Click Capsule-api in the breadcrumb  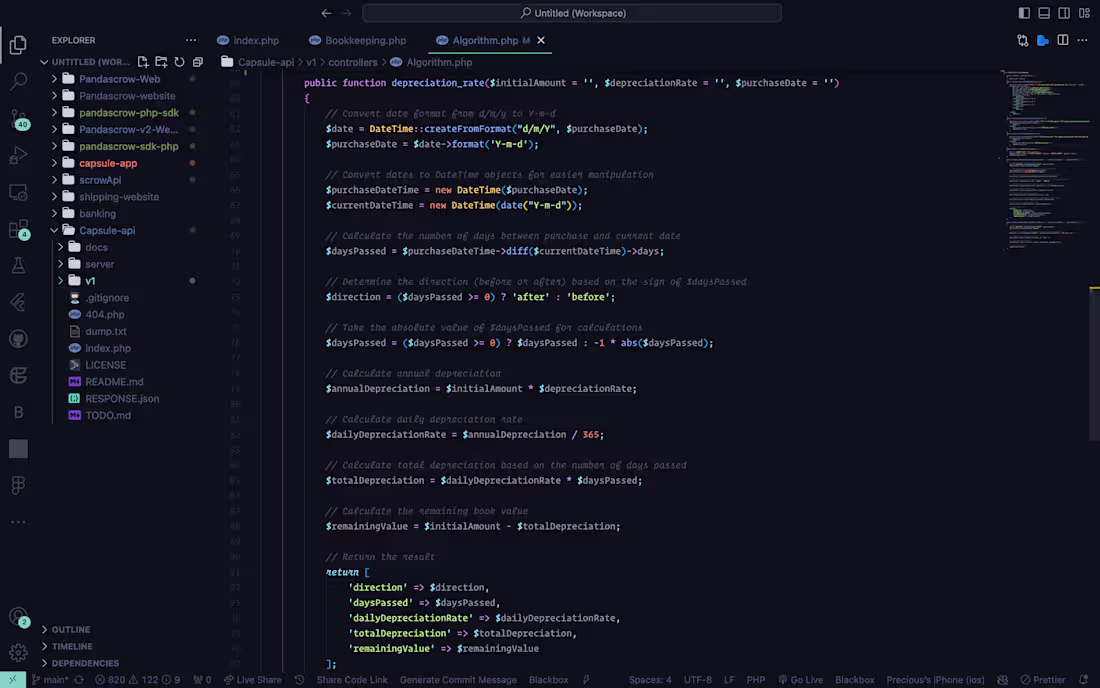pos(266,62)
